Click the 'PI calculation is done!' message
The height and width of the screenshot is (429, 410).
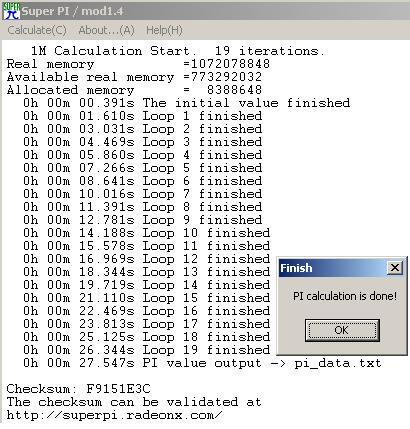pos(345,296)
